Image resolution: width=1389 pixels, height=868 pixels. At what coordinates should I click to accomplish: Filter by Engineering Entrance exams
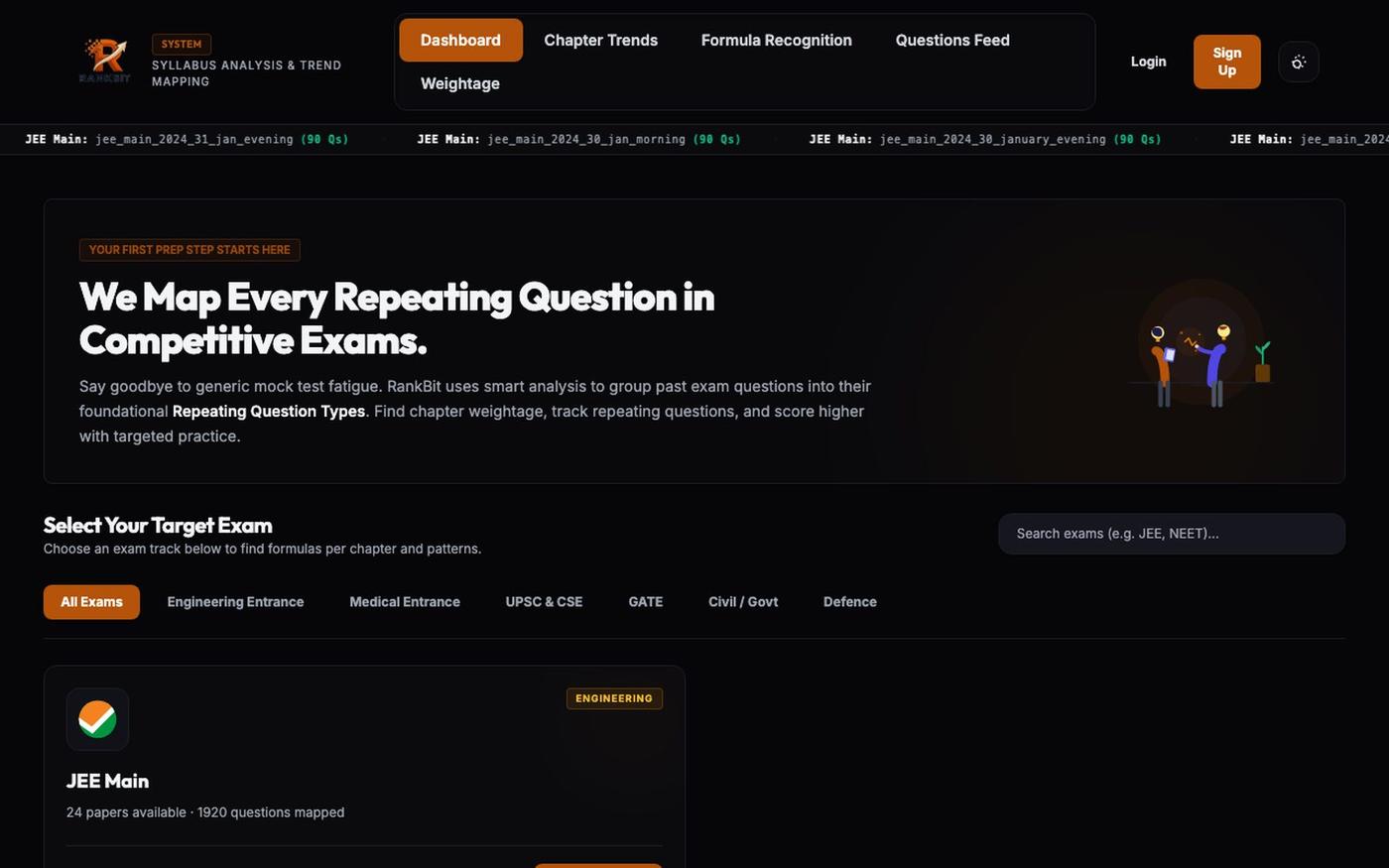pyautogui.click(x=235, y=602)
